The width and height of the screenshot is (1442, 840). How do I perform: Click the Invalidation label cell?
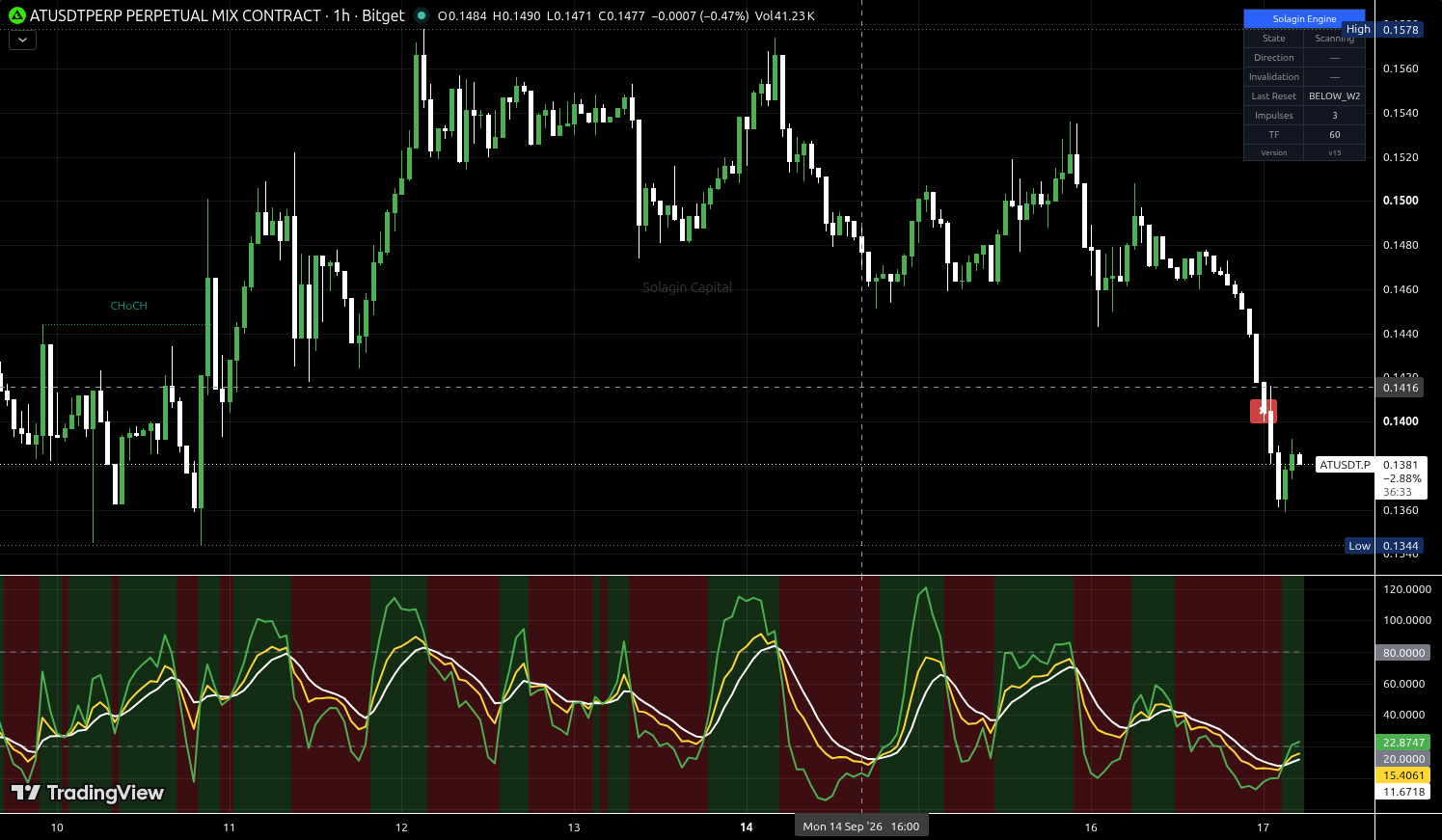pos(1273,77)
